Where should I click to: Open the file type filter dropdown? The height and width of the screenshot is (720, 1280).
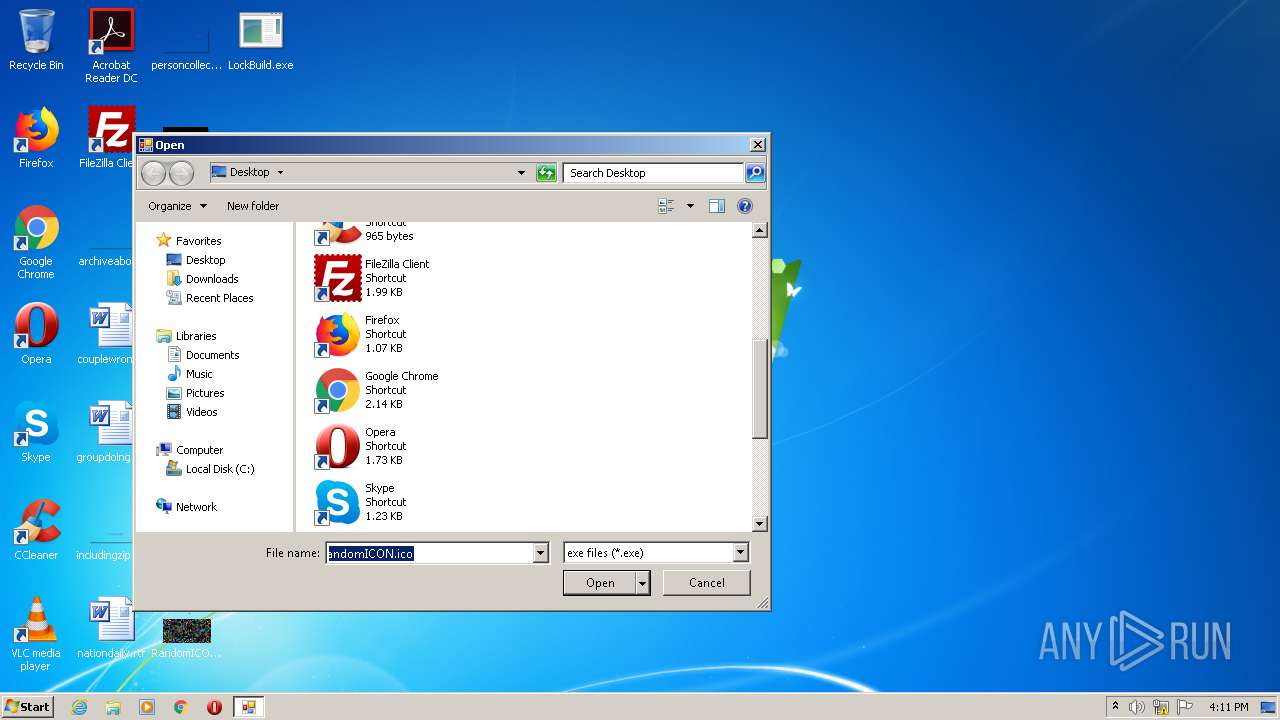tap(740, 552)
